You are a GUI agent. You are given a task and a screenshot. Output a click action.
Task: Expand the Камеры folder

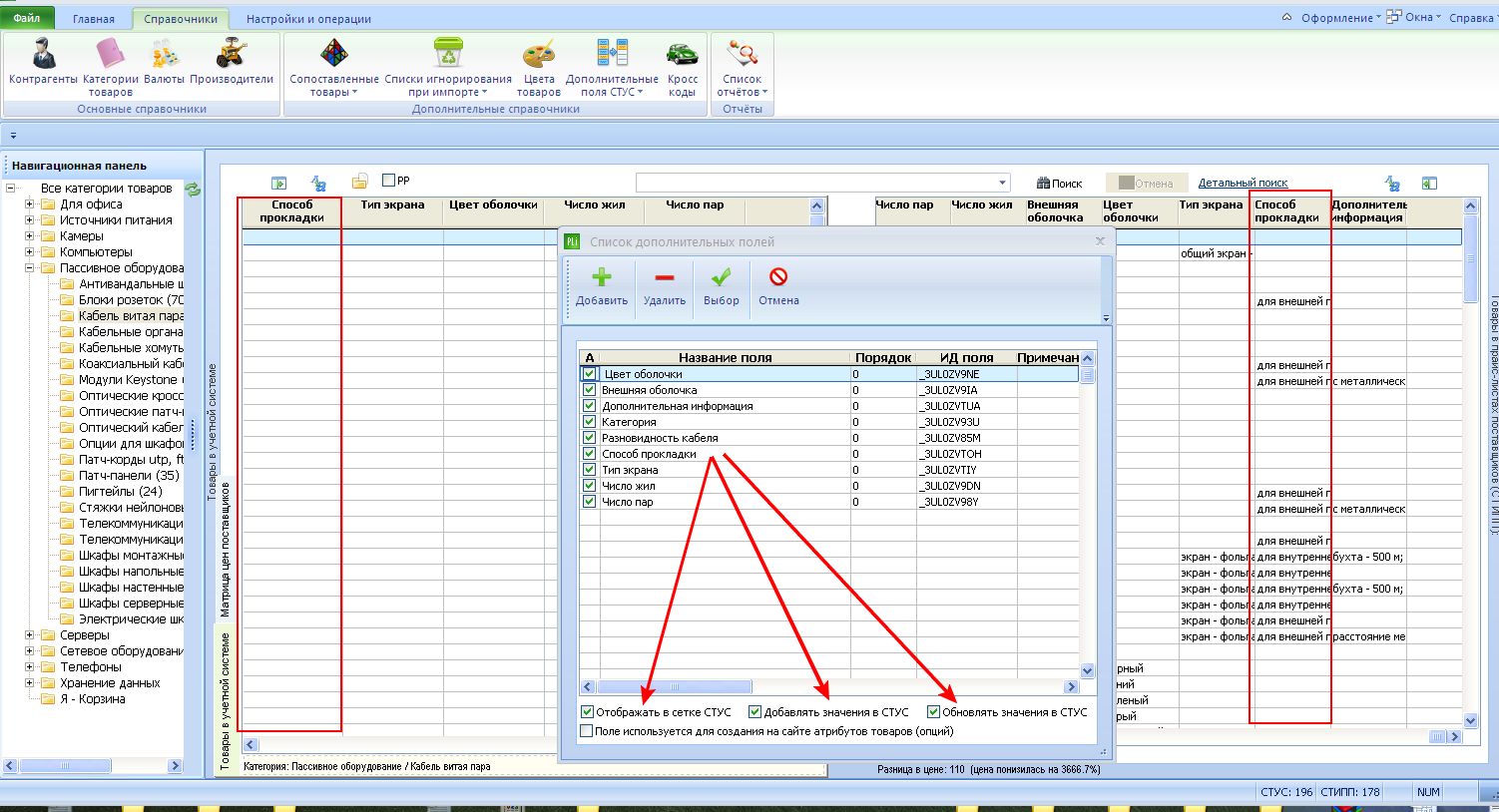(29, 236)
